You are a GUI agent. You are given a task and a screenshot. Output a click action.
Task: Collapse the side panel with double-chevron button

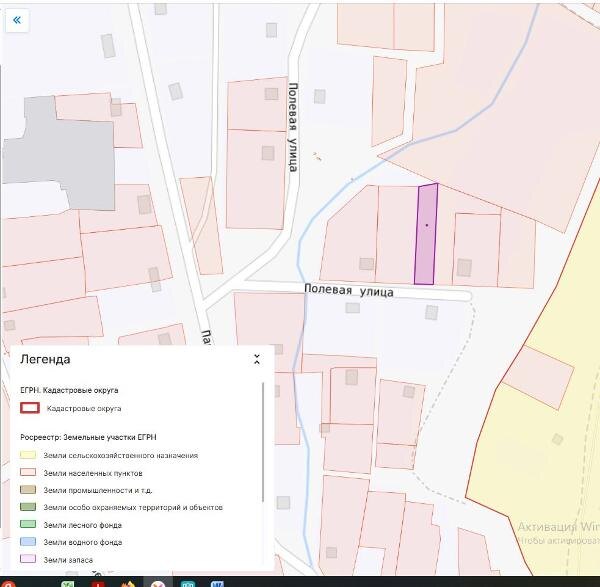click(x=17, y=20)
